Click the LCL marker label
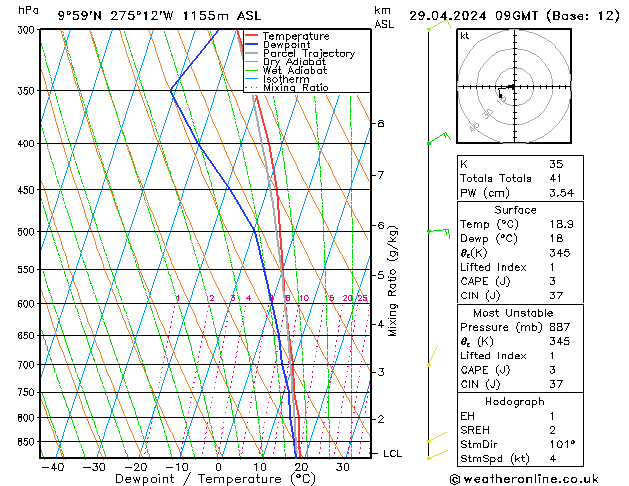The width and height of the screenshot is (629, 486). click(393, 453)
